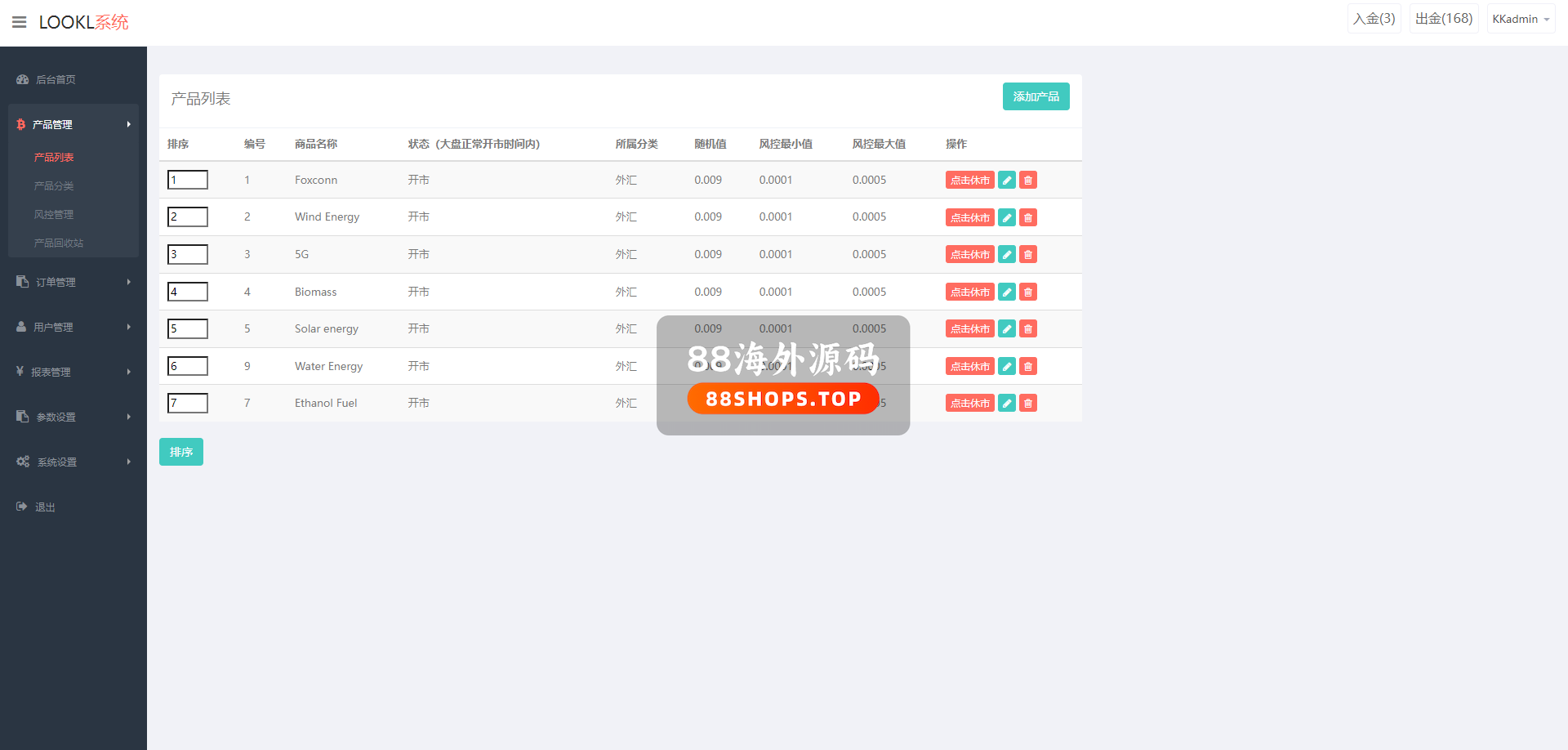Click the sort order field for Wind Energy
This screenshot has height=750, width=1568.
tap(188, 217)
